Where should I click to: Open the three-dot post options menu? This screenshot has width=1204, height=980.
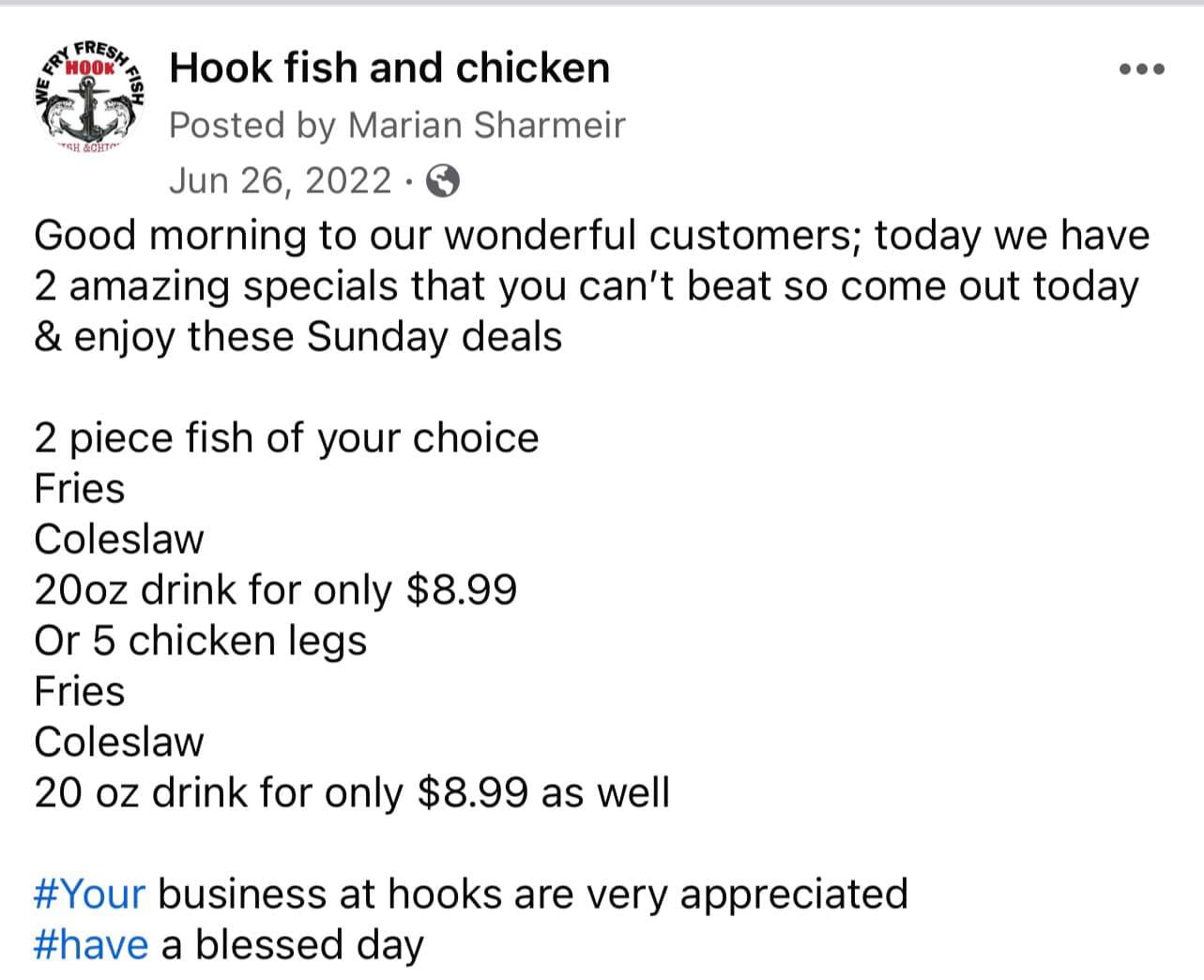1142,69
